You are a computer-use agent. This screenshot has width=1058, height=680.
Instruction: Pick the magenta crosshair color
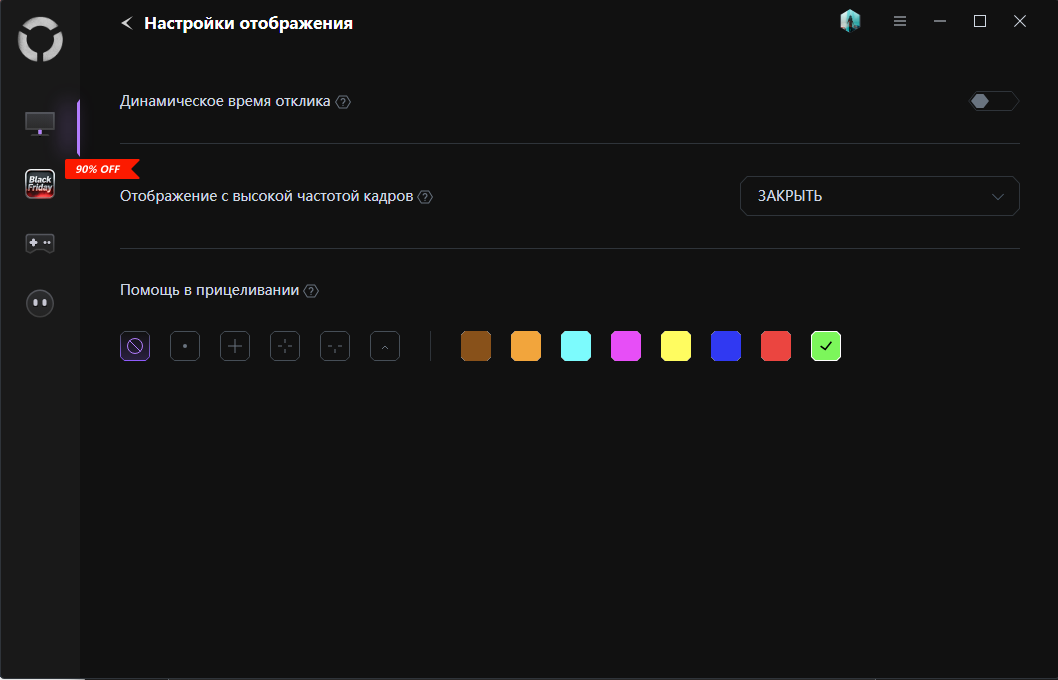click(625, 346)
